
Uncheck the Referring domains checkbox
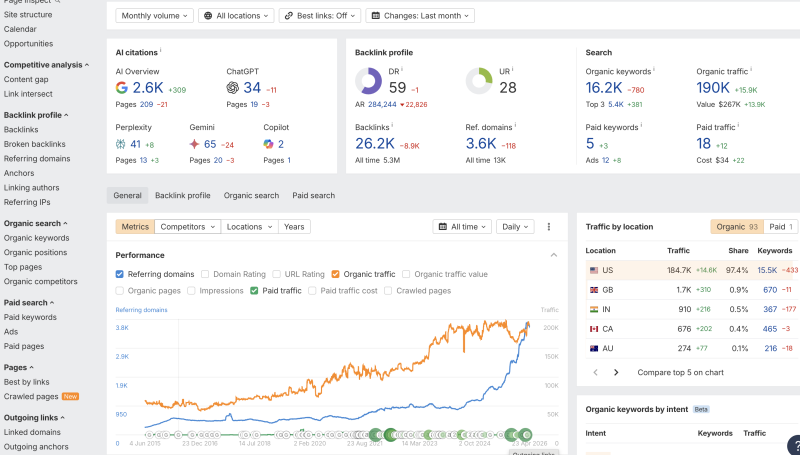pos(121,274)
